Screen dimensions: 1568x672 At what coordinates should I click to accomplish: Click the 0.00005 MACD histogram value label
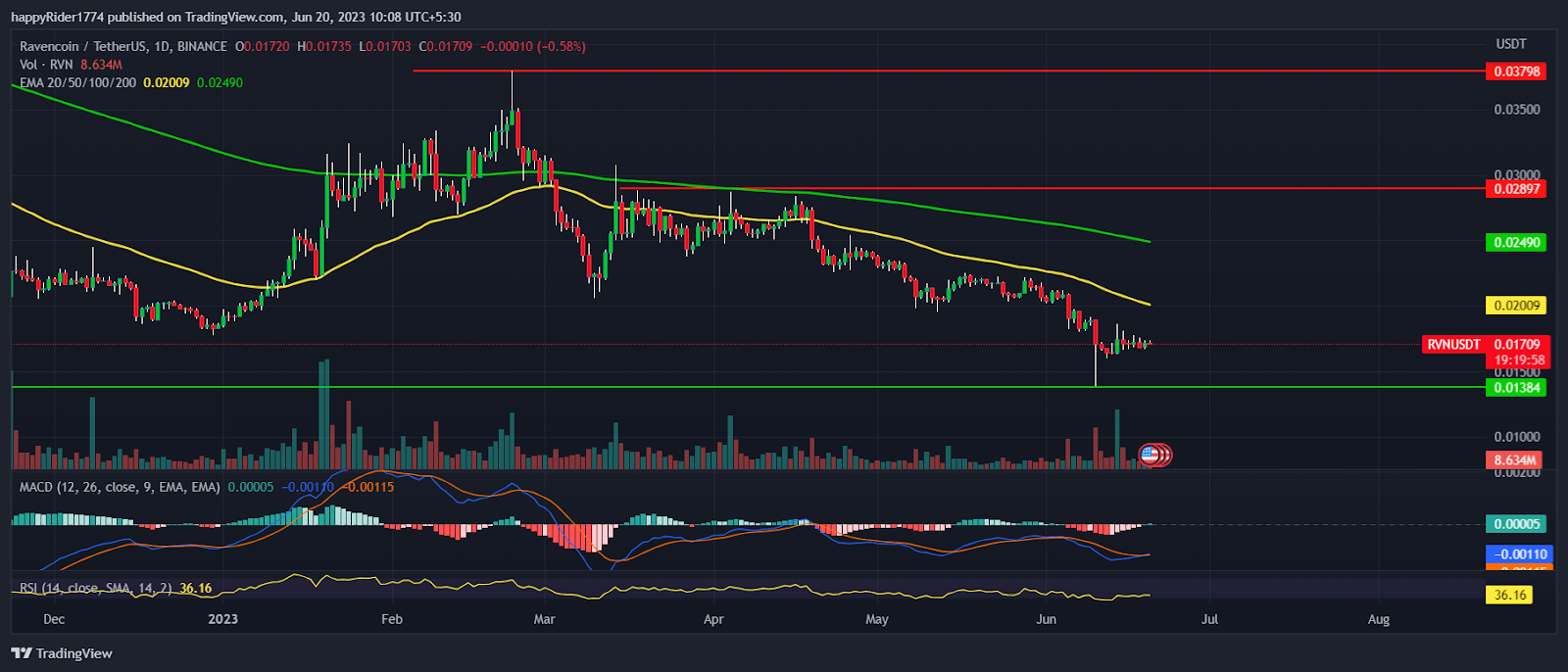[1516, 524]
